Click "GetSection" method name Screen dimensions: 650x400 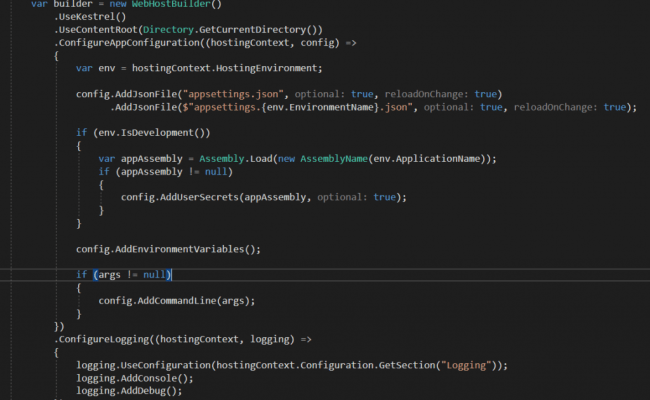click(x=407, y=365)
